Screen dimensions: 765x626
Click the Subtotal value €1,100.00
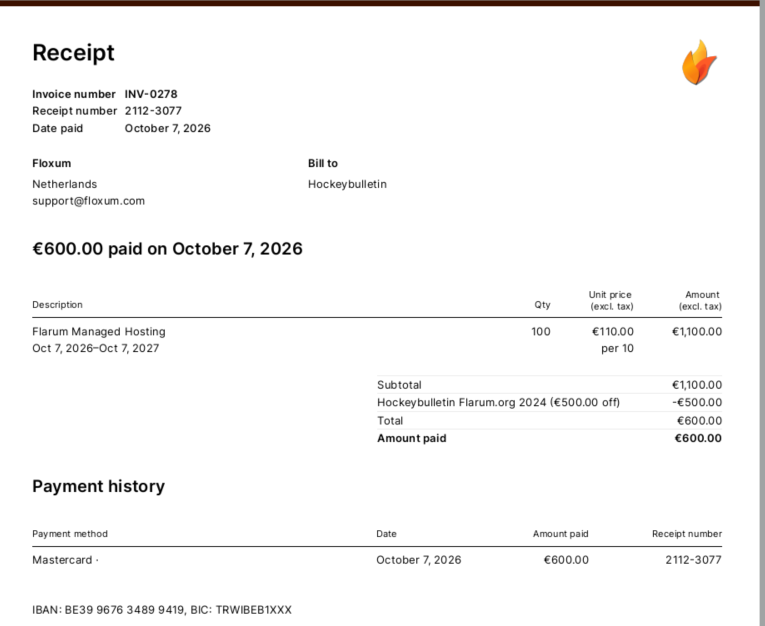697,385
